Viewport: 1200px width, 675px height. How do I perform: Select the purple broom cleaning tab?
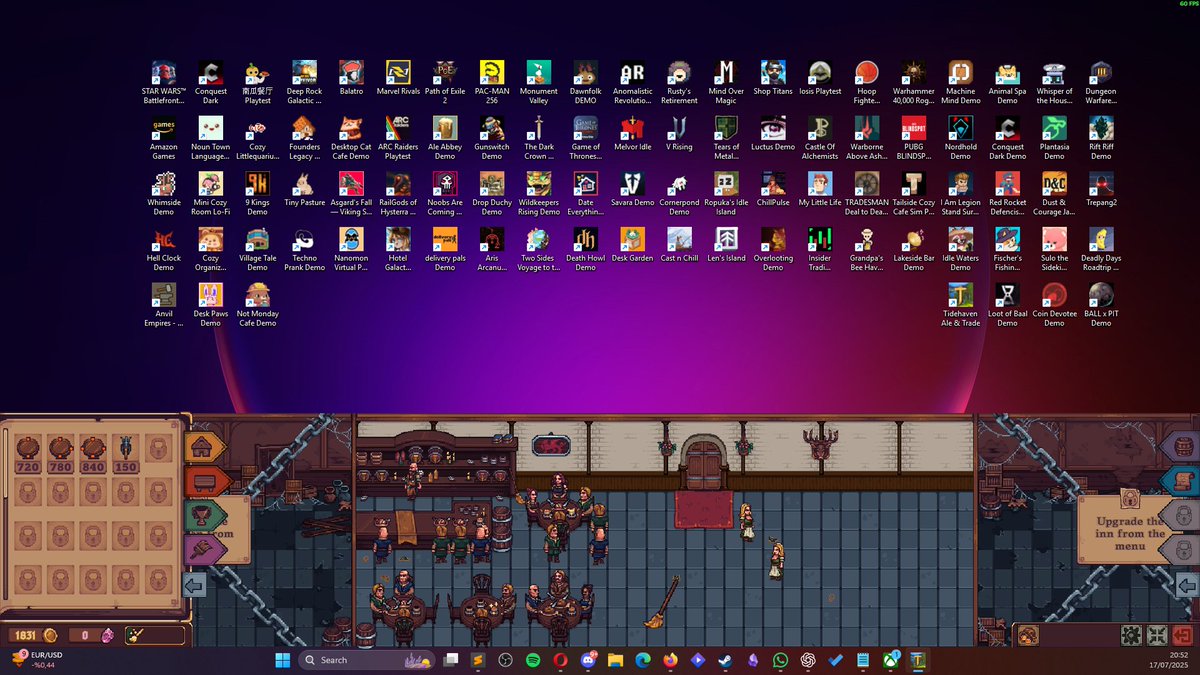pos(203,551)
